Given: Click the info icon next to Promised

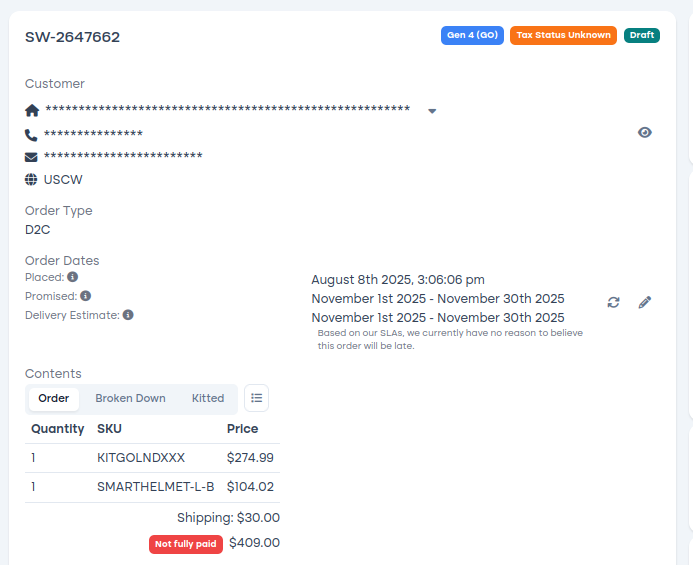Looking at the screenshot, I should click(86, 296).
